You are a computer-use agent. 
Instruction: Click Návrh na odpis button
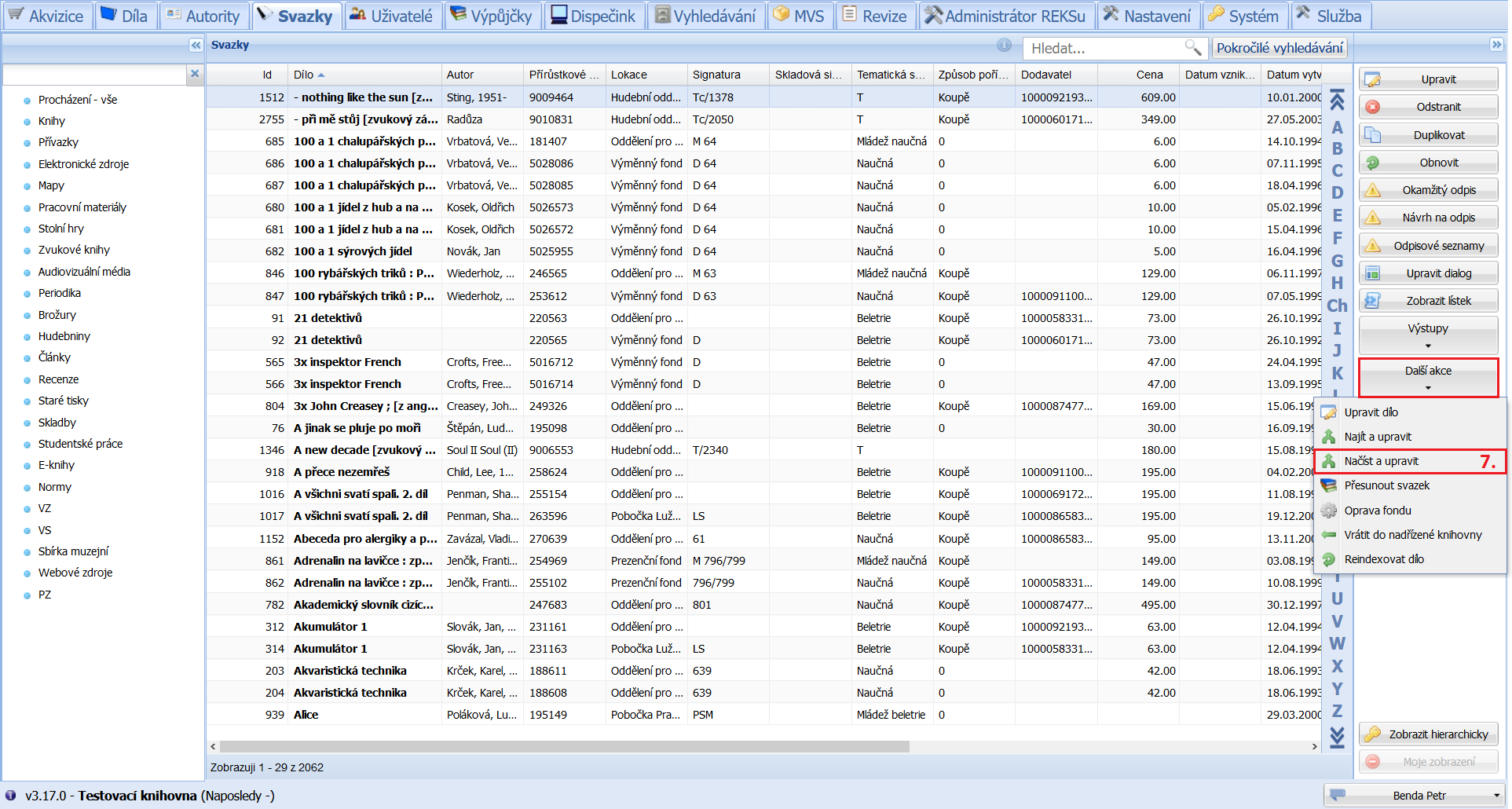[1429, 218]
